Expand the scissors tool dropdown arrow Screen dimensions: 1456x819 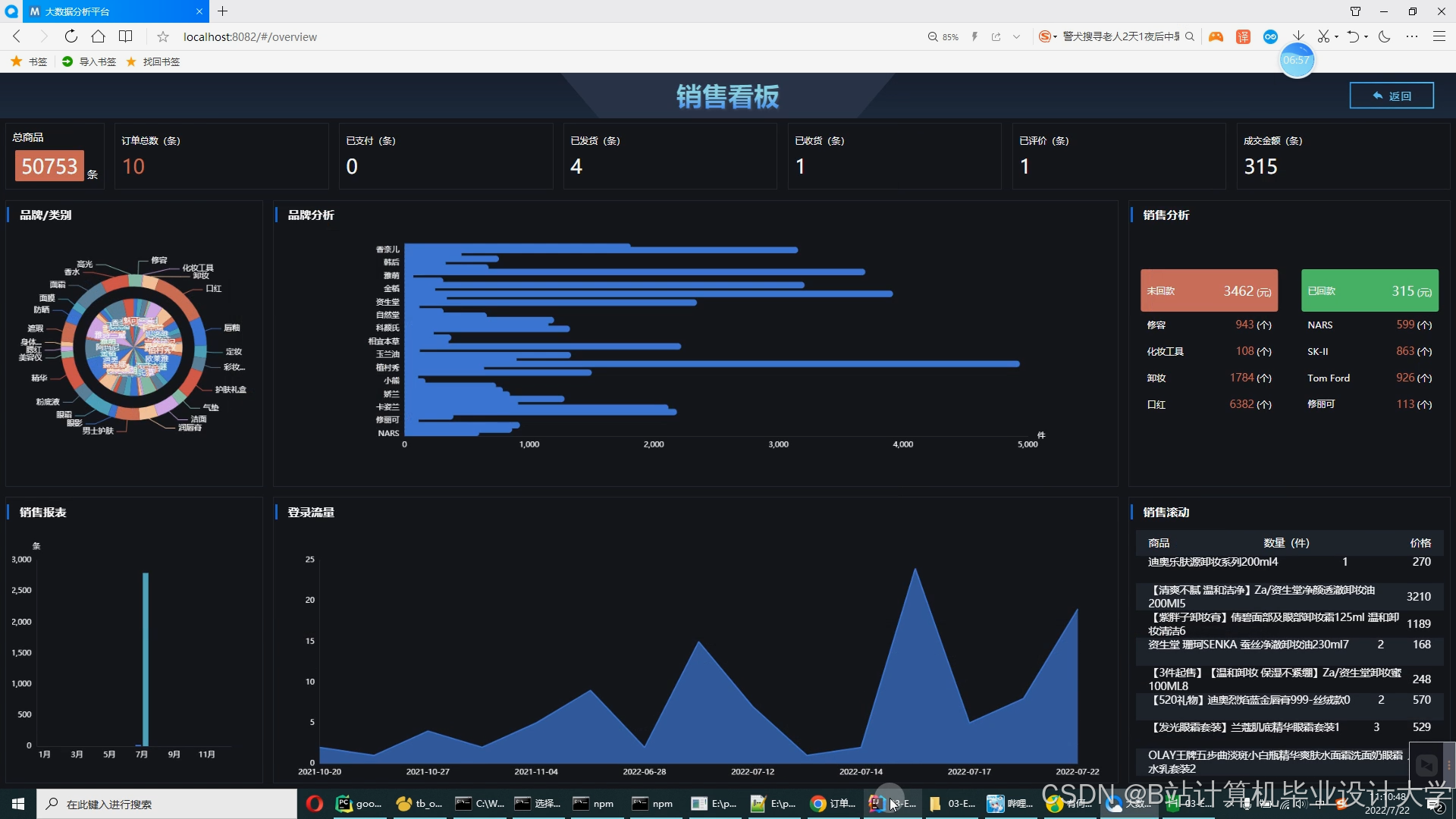[x=1336, y=36]
